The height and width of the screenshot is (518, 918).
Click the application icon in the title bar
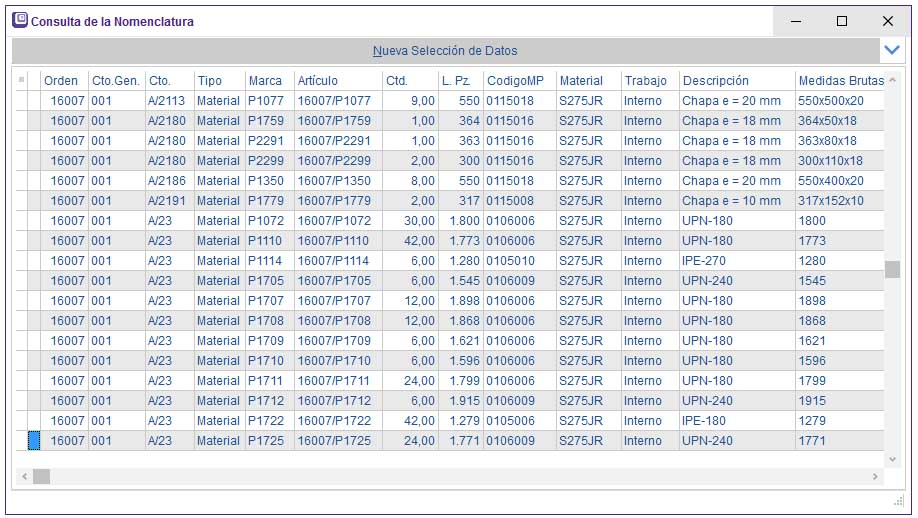click(x=19, y=20)
